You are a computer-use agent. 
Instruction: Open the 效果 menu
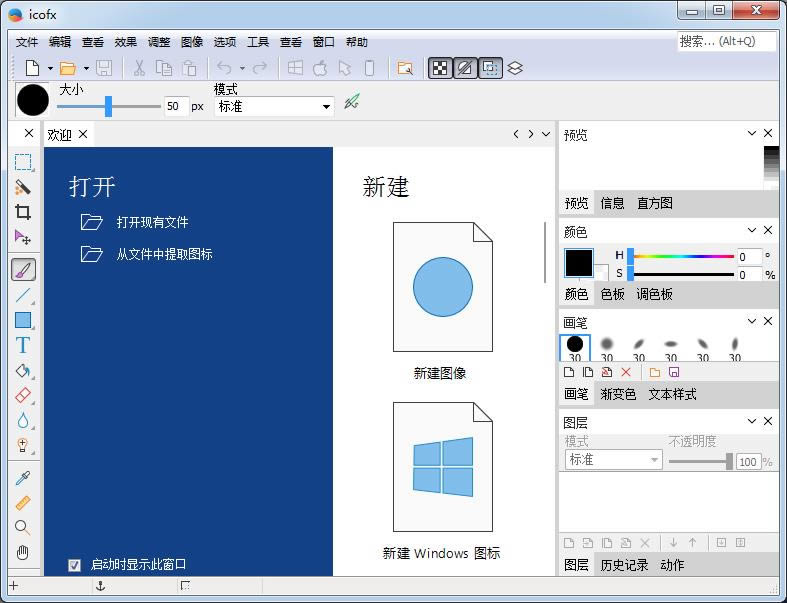[x=125, y=42]
